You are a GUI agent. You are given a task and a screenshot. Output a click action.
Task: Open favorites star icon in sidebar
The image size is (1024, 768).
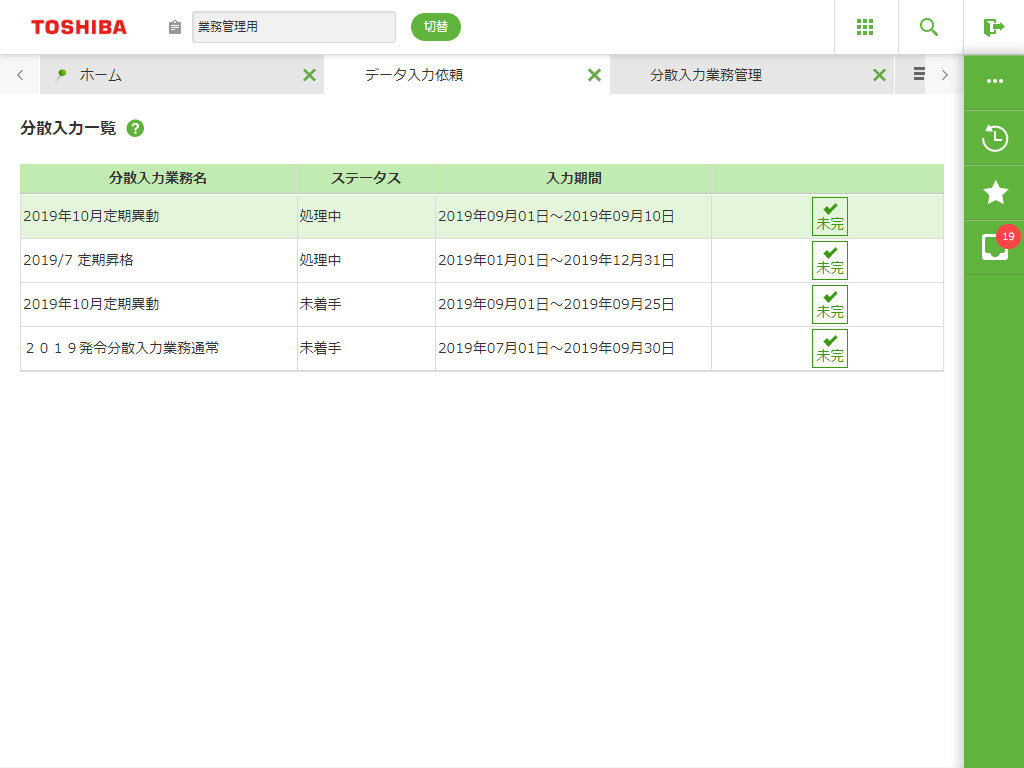point(995,193)
